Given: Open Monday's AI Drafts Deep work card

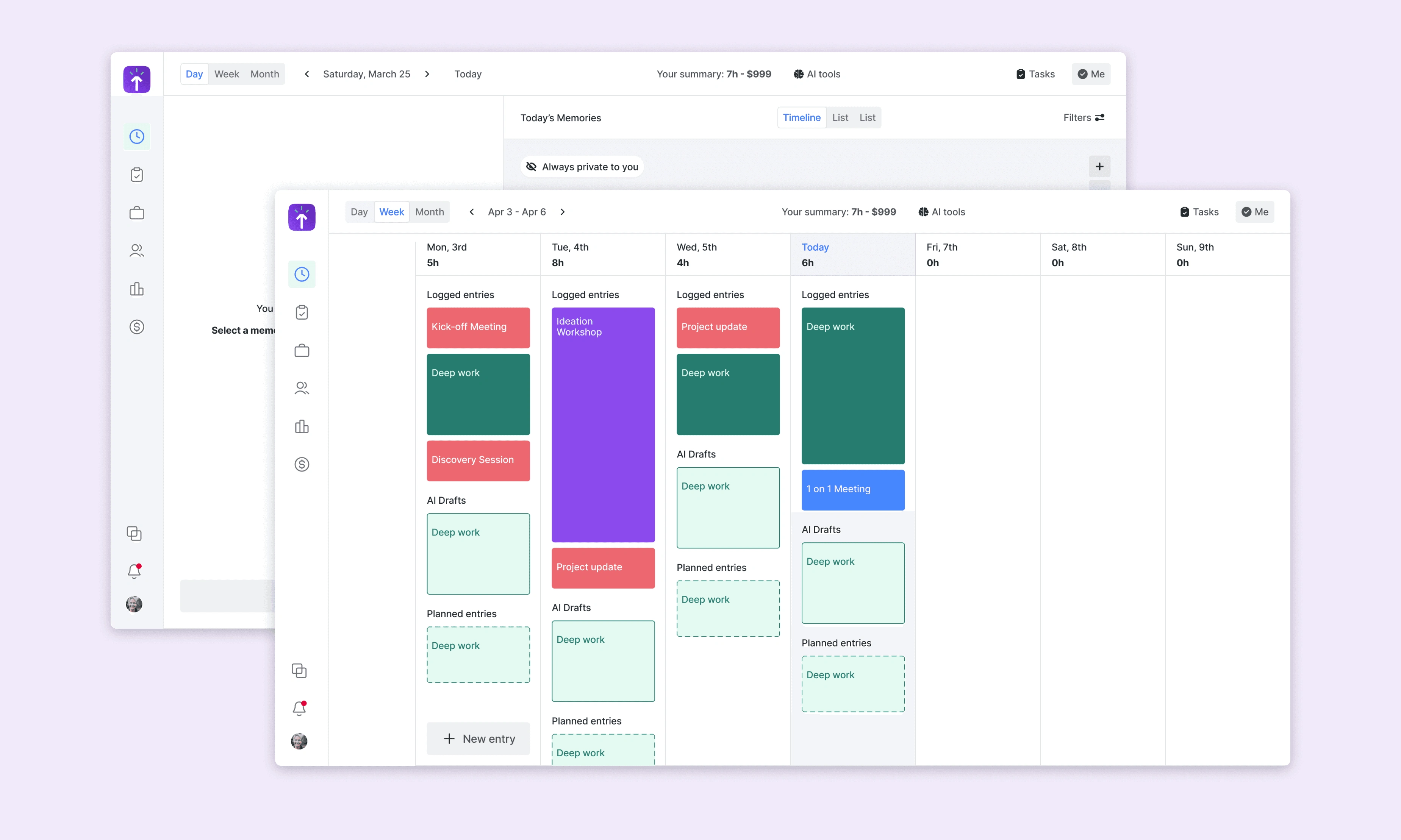Looking at the screenshot, I should 478,554.
